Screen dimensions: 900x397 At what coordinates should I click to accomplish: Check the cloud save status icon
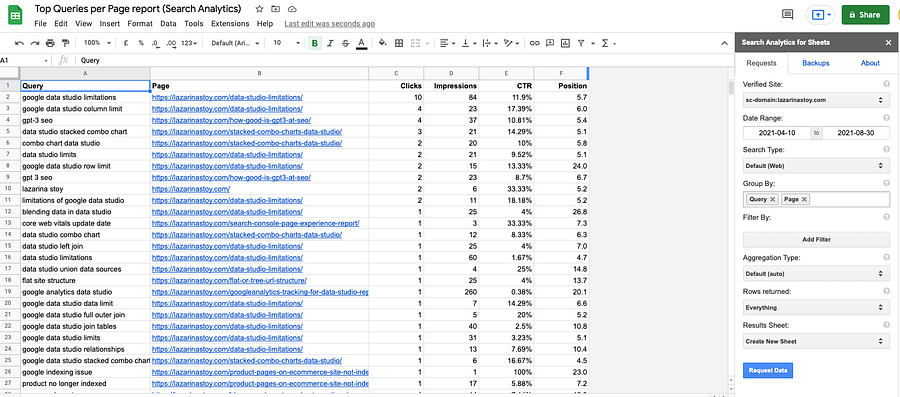click(292, 9)
